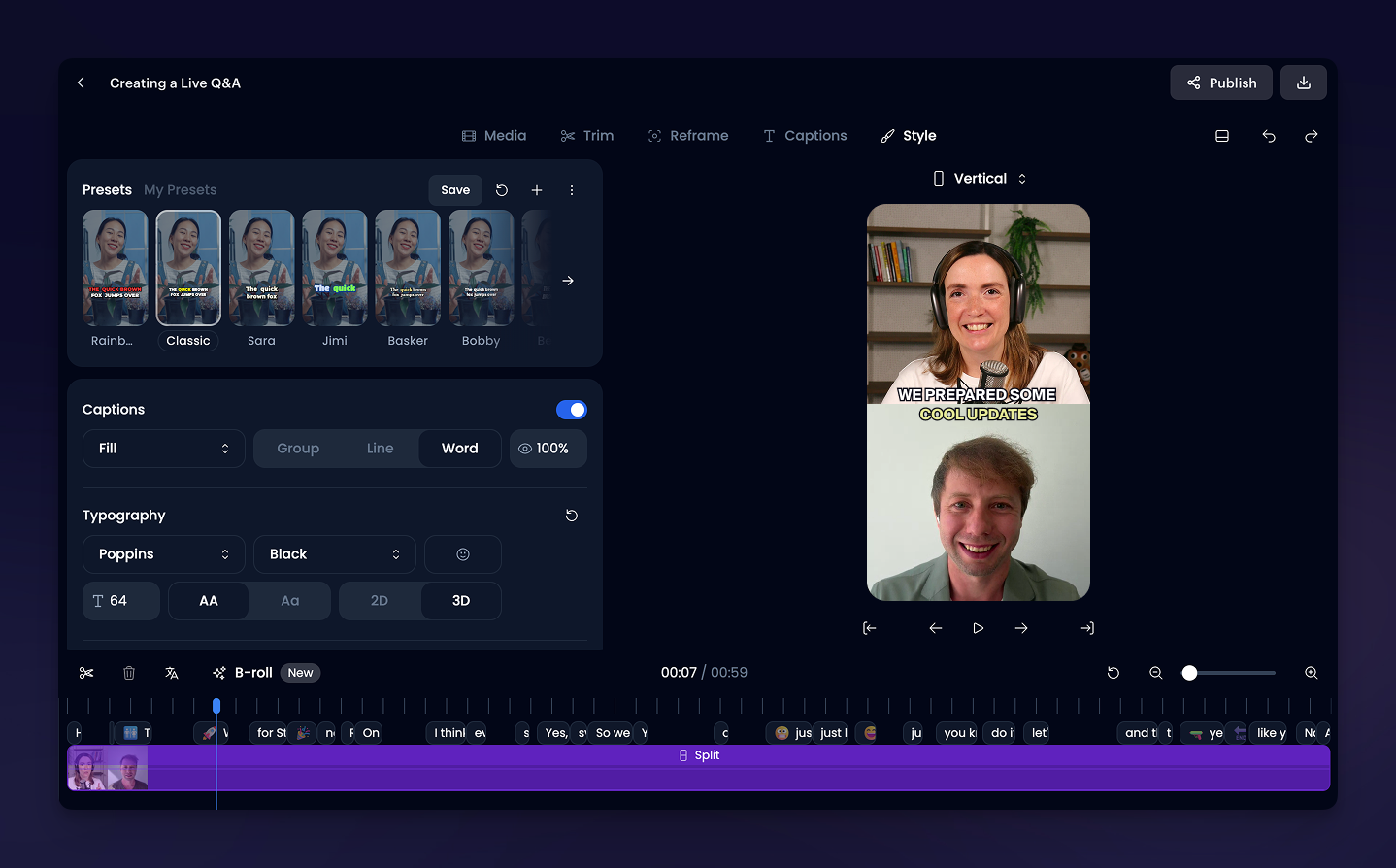Open the Poppins font dropdown
1396x868 pixels.
[x=163, y=553]
